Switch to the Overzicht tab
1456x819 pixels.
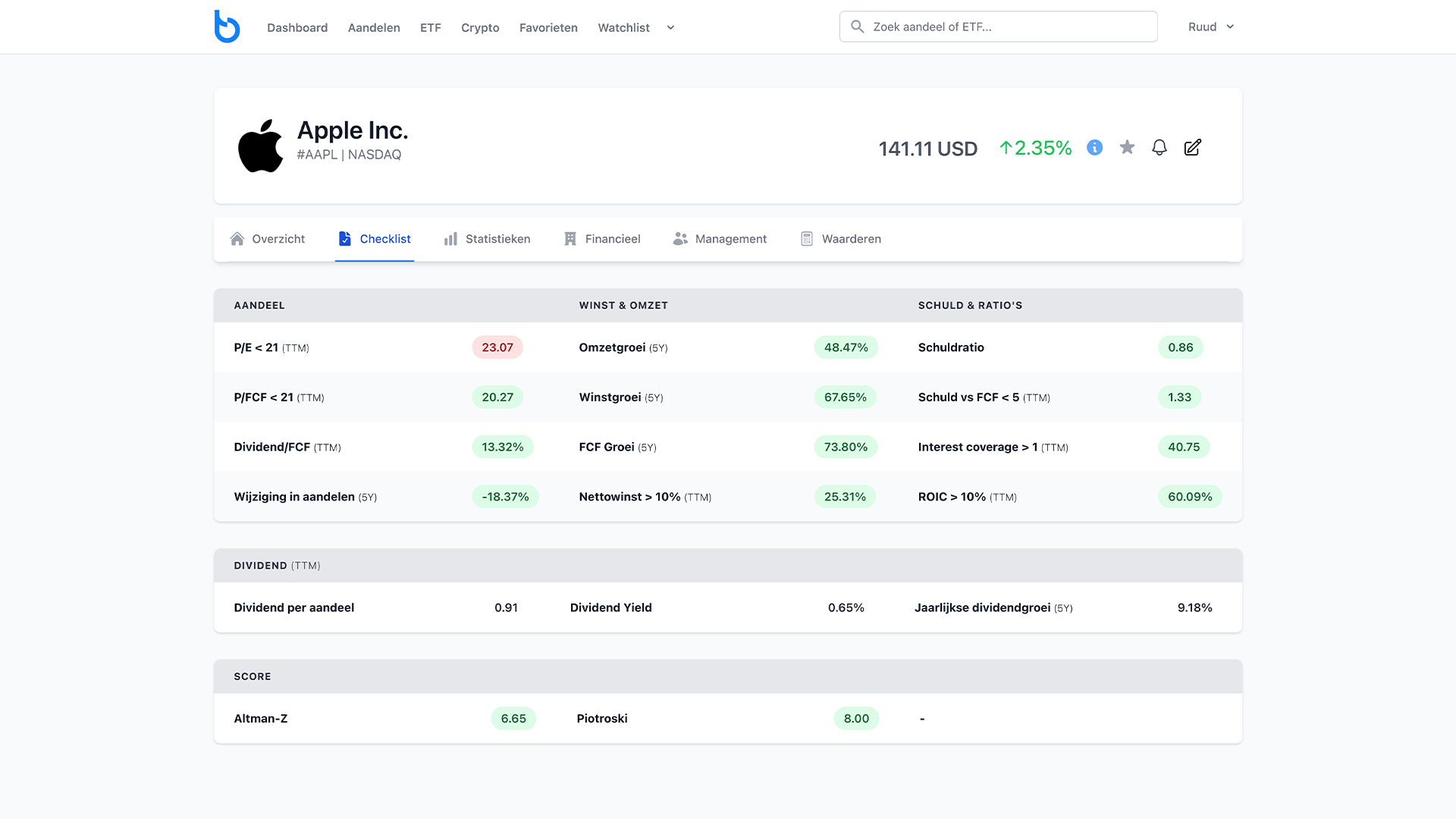pos(268,239)
